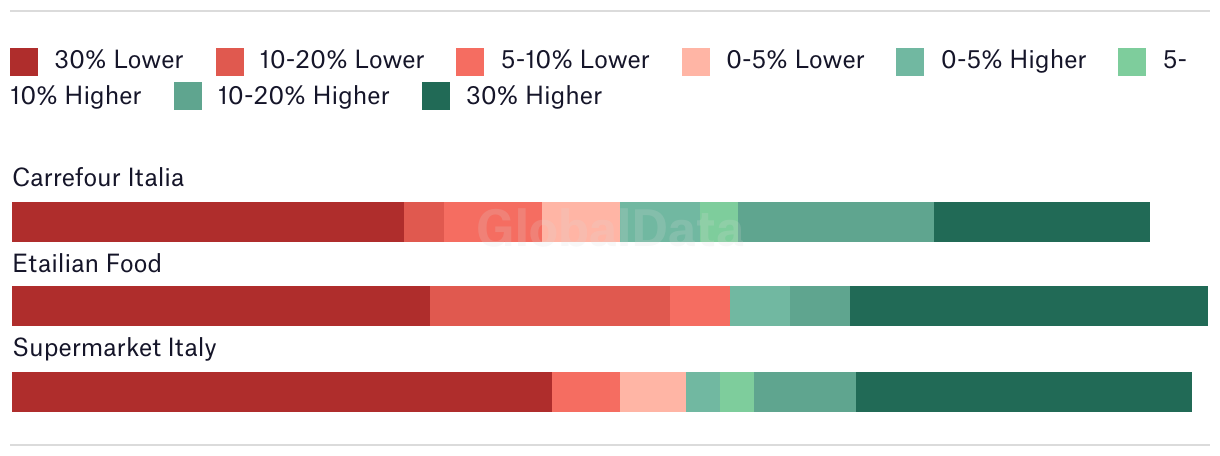Click the 0-5% Higher legend swatch

click(x=910, y=61)
